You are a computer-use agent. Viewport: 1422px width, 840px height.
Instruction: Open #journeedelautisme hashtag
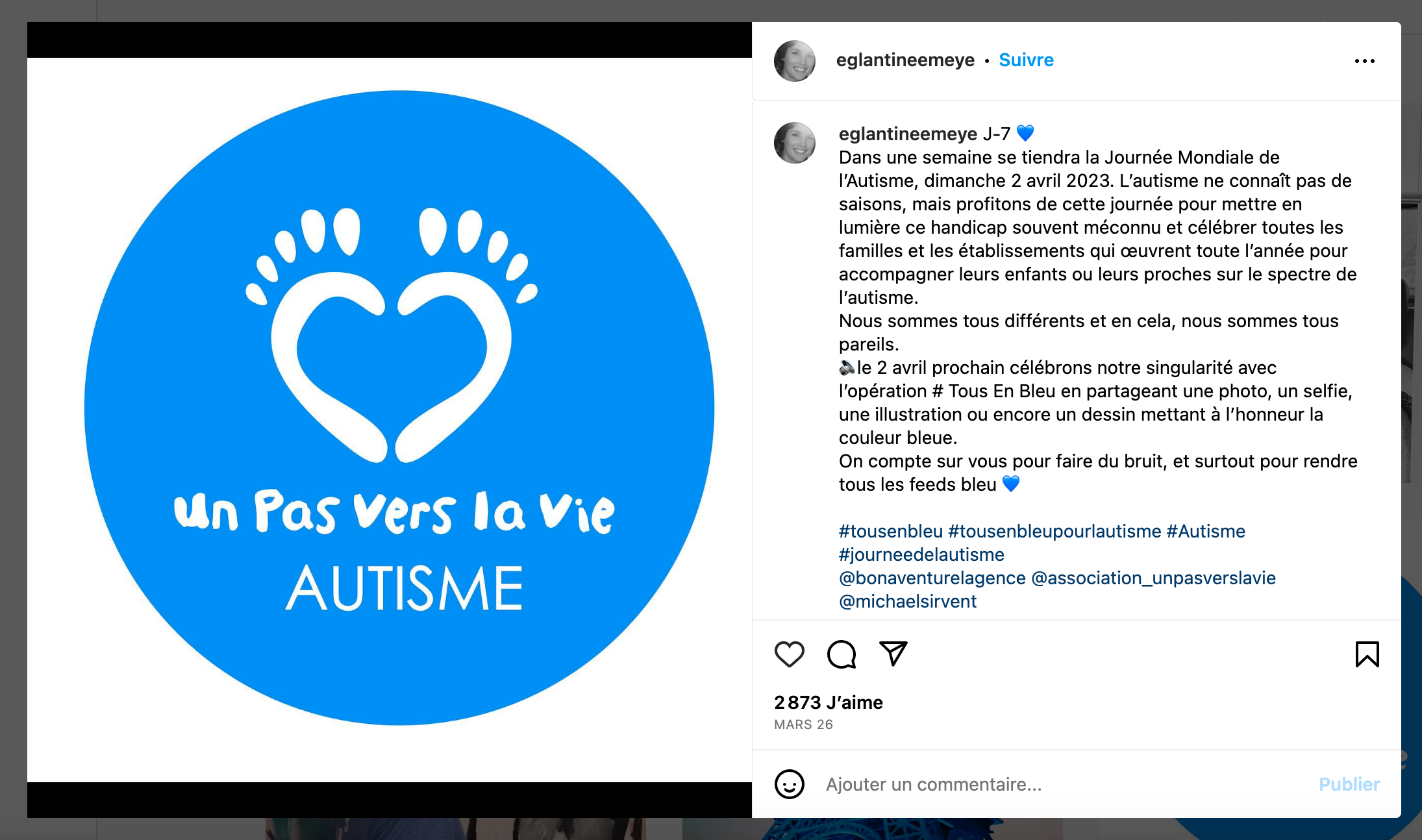click(921, 554)
